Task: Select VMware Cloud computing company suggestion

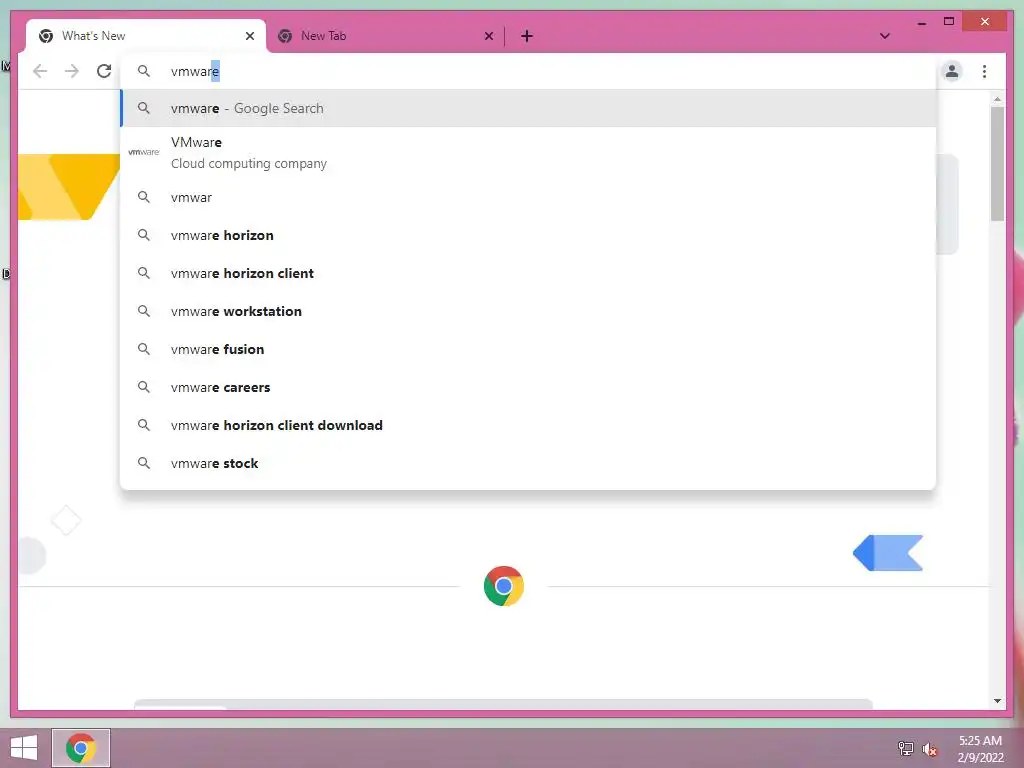Action: click(x=528, y=152)
